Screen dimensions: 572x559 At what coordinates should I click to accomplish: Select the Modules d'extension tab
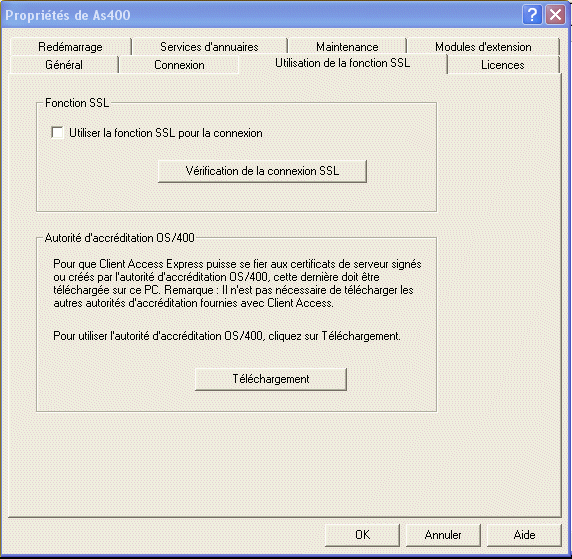483,47
